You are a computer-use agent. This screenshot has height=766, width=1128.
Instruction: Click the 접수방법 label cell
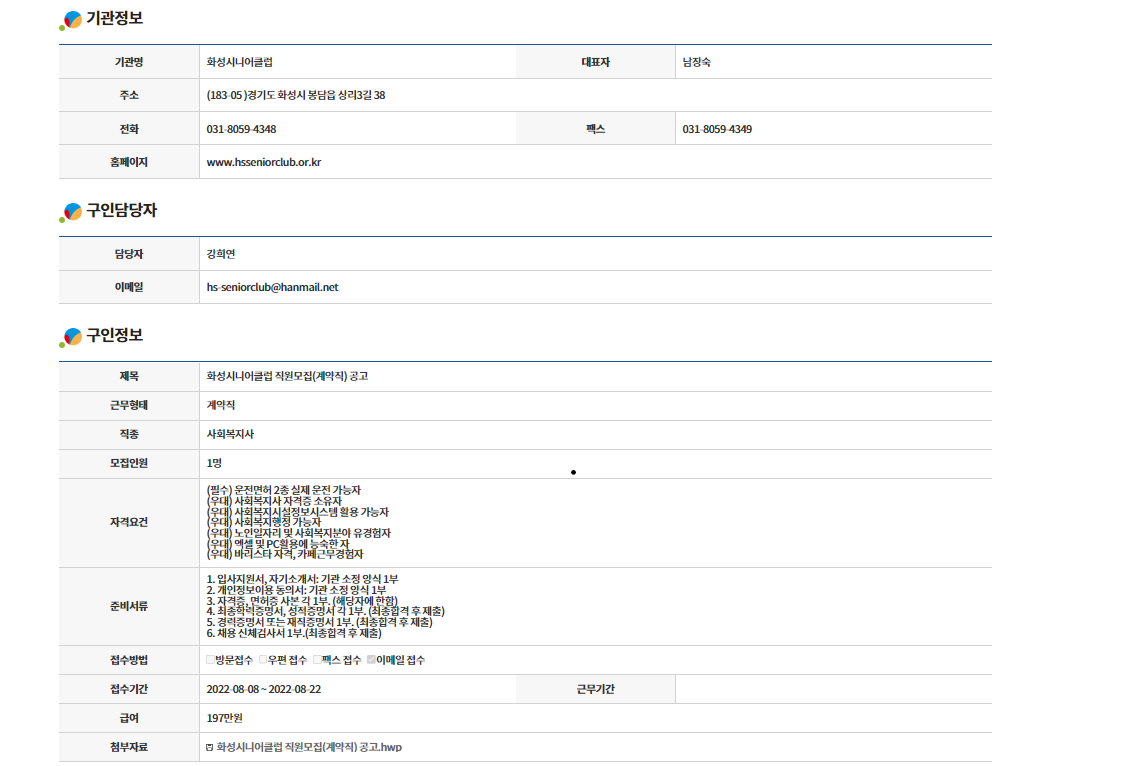129,660
